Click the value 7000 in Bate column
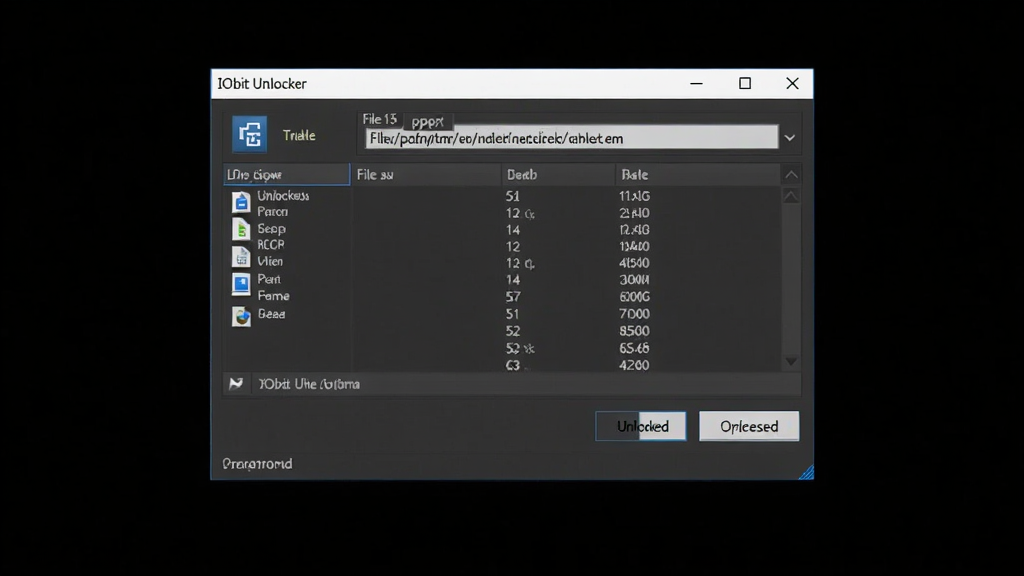 tap(634, 314)
